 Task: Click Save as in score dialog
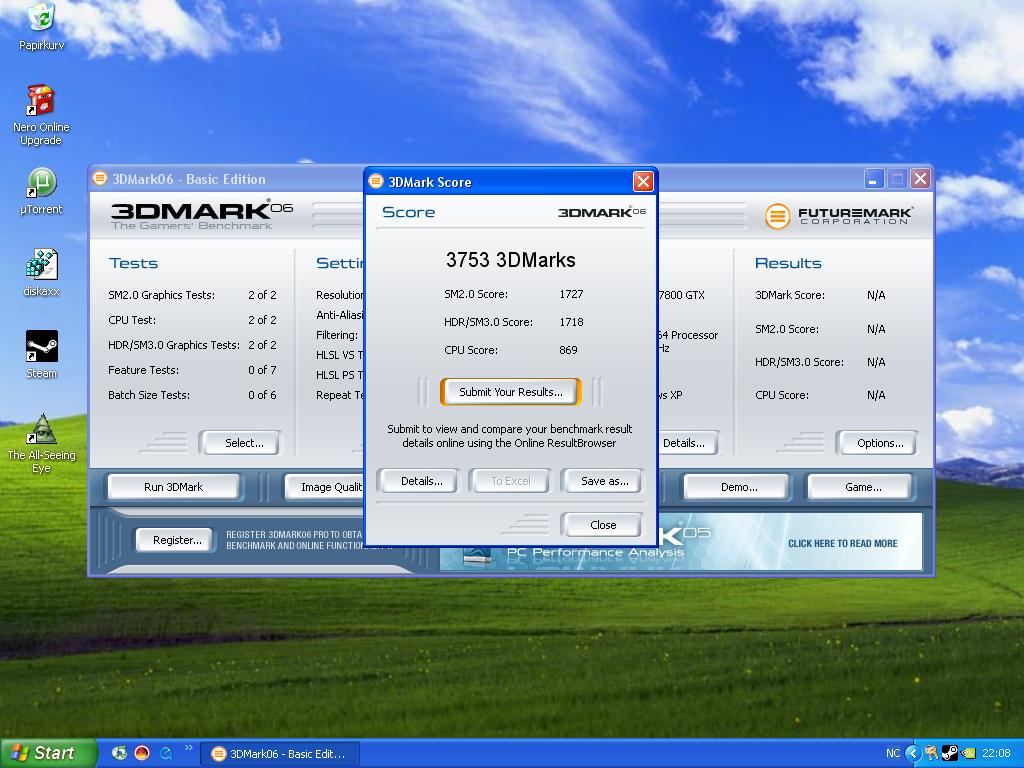click(x=605, y=481)
